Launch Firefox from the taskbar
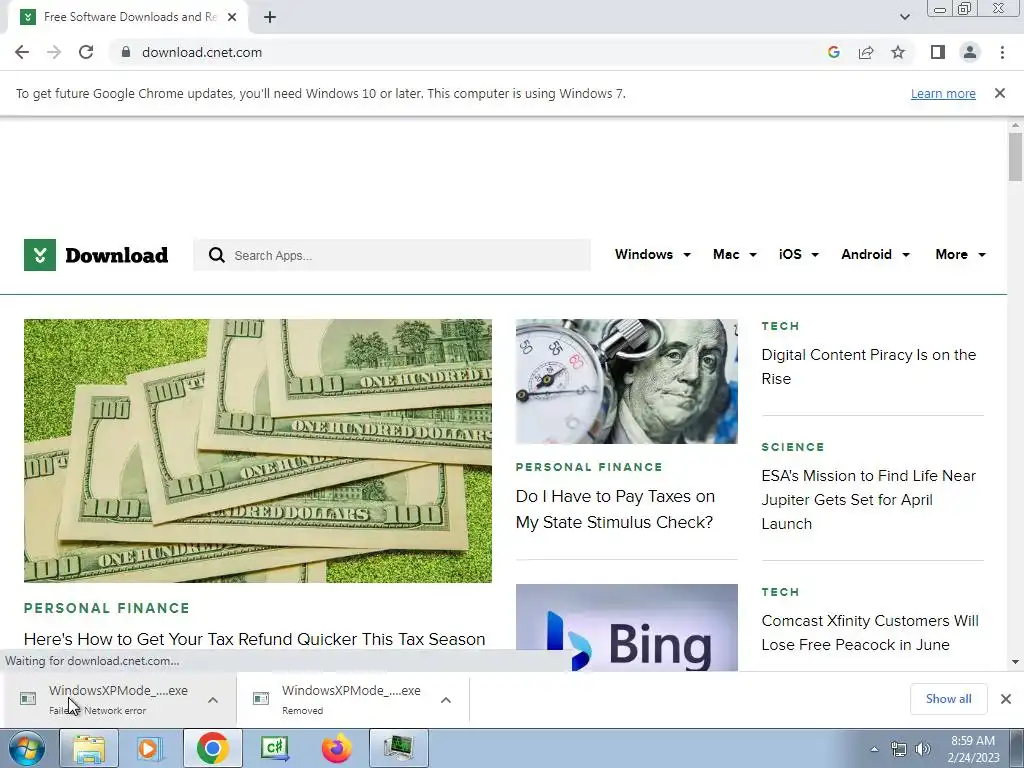 click(336, 748)
